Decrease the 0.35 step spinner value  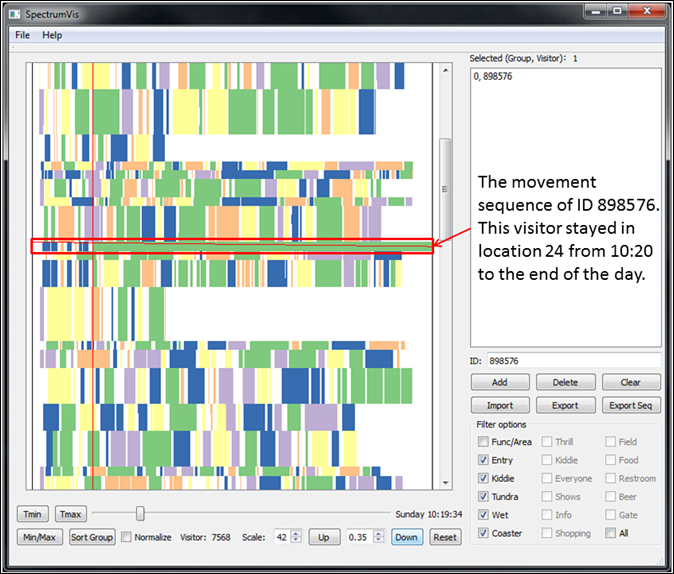point(378,541)
